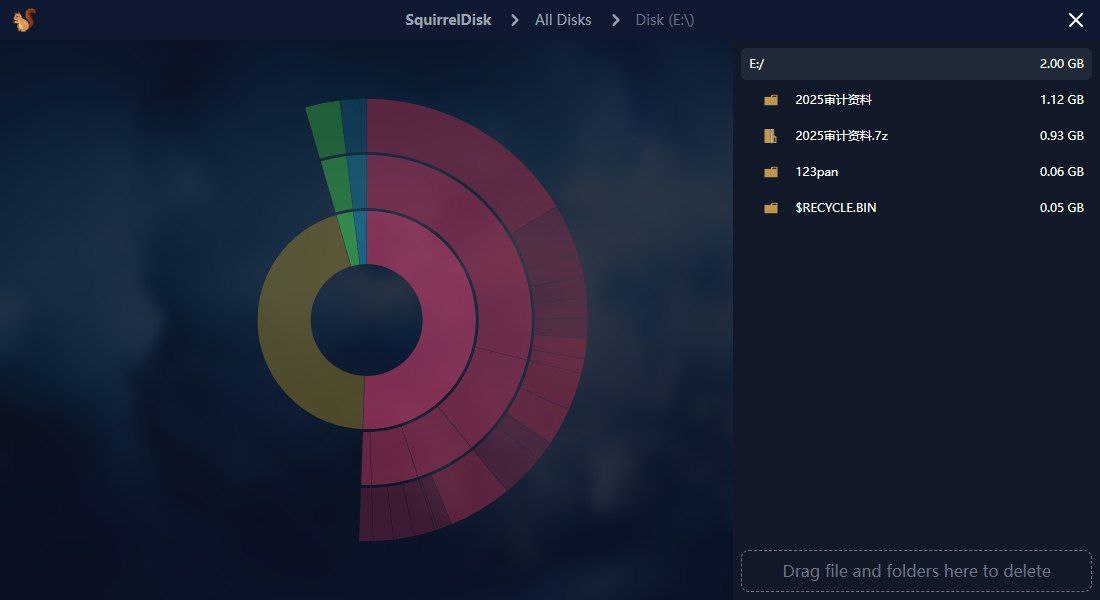Screen dimensions: 1100x600
Task: Close the disk view with X
Action: pyautogui.click(x=1075, y=20)
